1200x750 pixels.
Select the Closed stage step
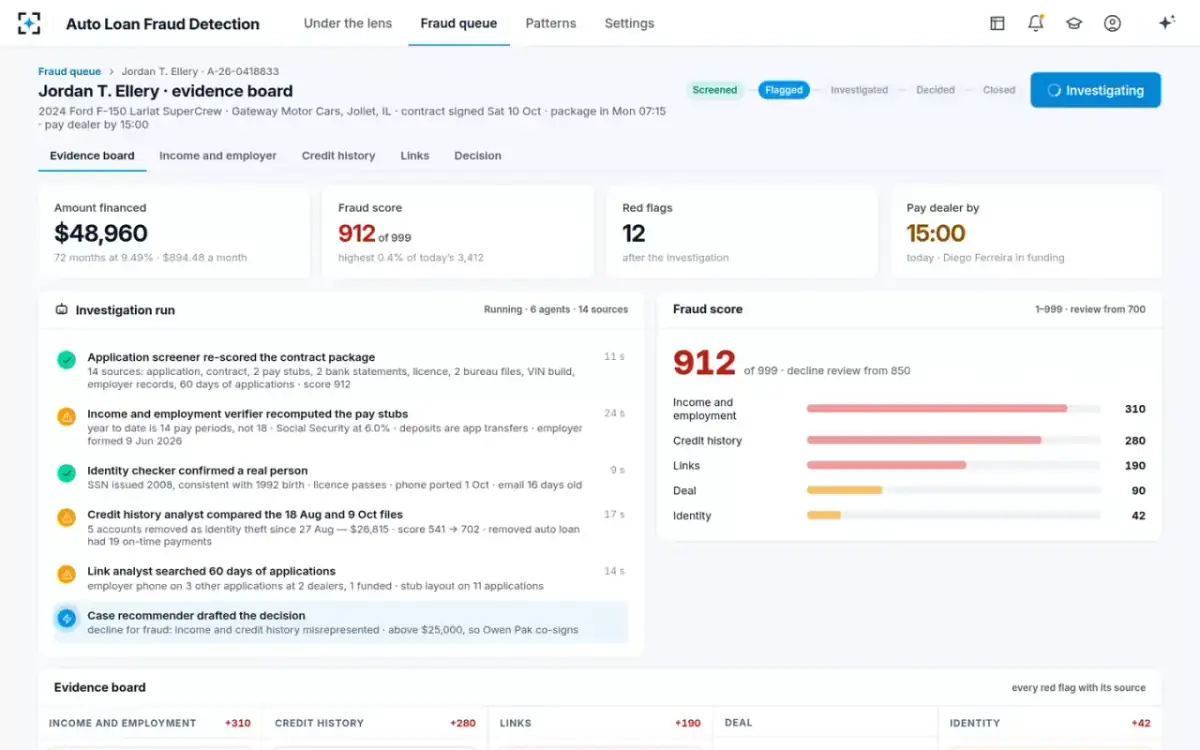pos(999,90)
